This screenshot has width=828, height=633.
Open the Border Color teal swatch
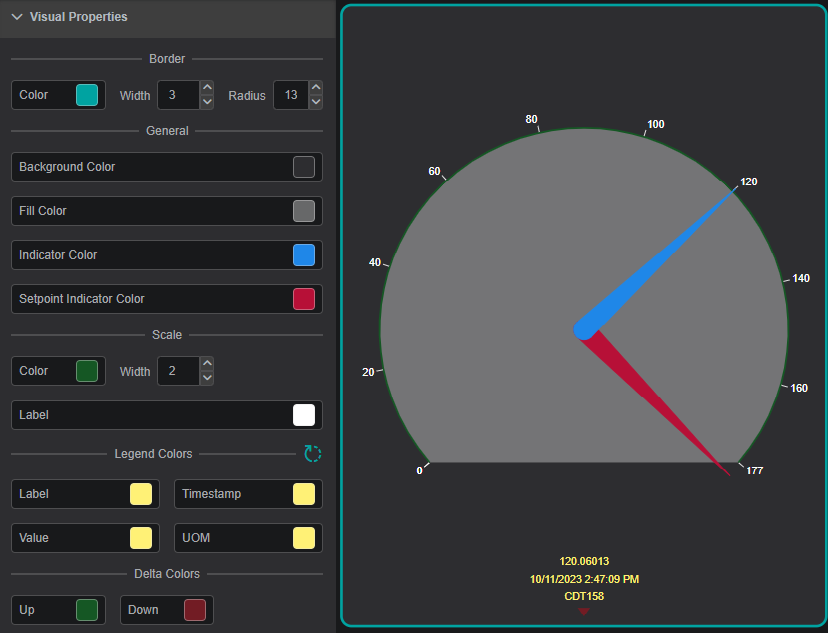click(87, 95)
